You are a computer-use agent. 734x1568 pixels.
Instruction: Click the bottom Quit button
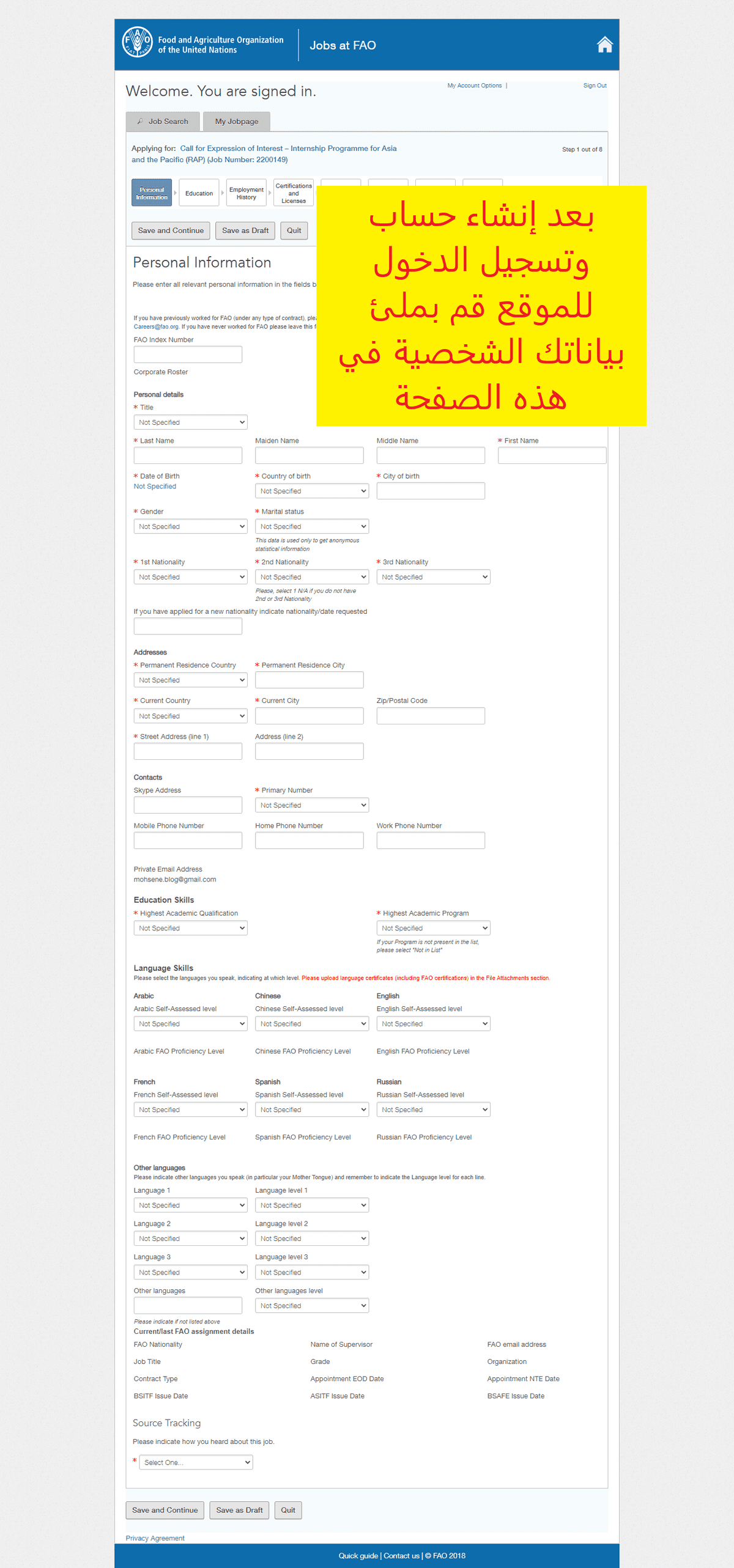pyautogui.click(x=288, y=1510)
